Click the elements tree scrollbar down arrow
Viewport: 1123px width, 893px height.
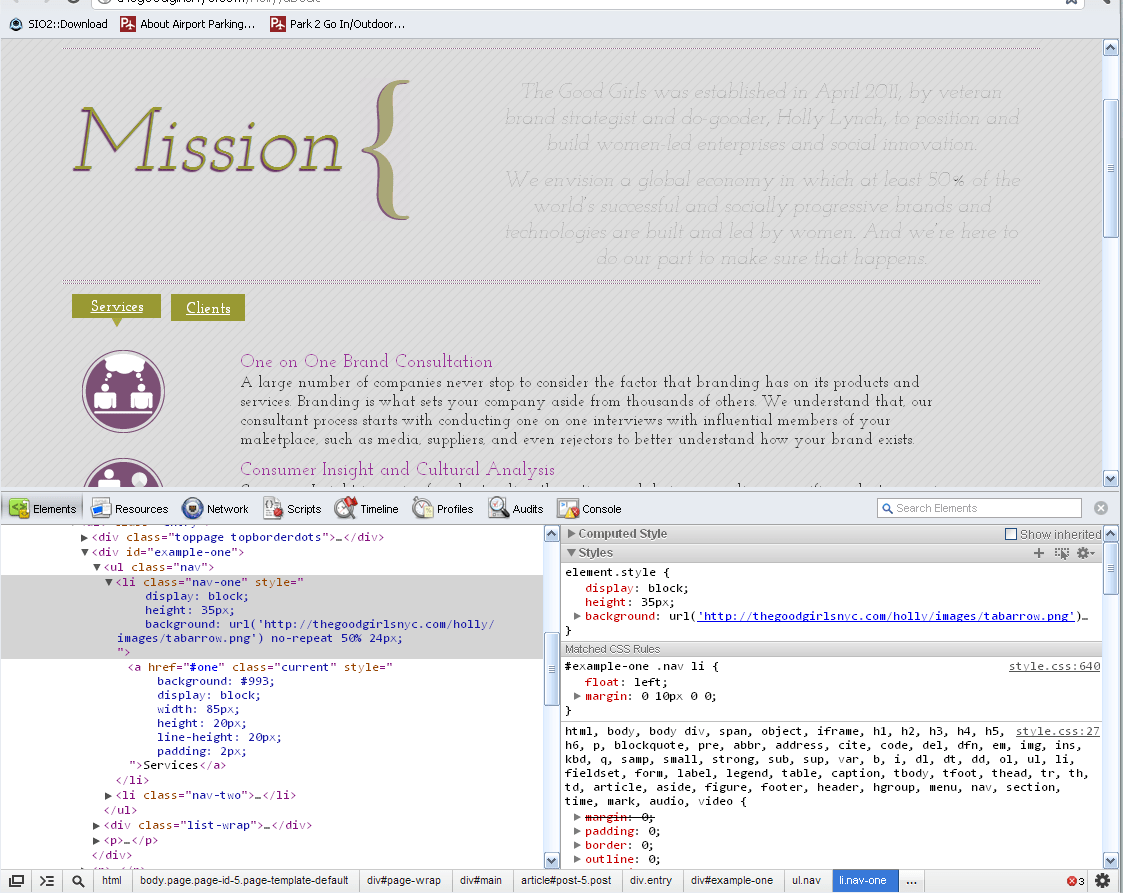coord(551,861)
